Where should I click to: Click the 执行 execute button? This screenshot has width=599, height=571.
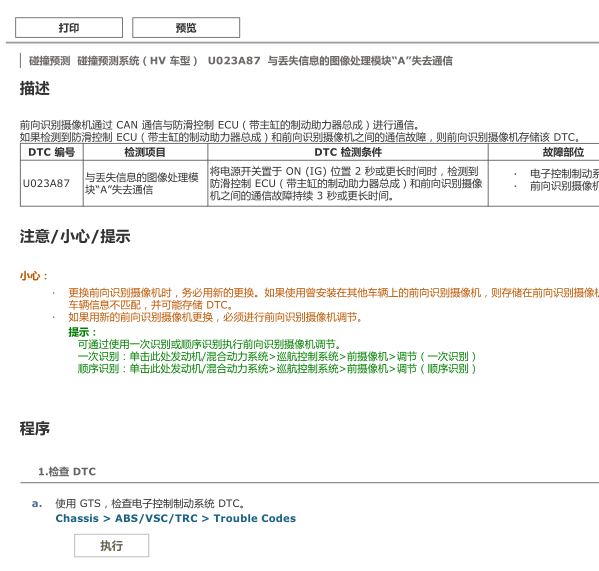coord(112,545)
